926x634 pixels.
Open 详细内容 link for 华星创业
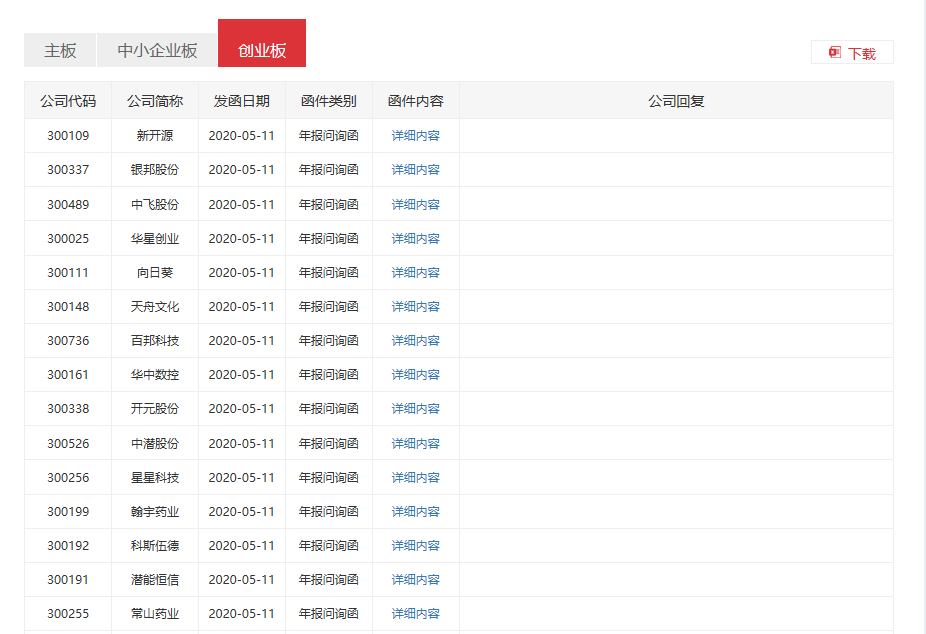416,238
